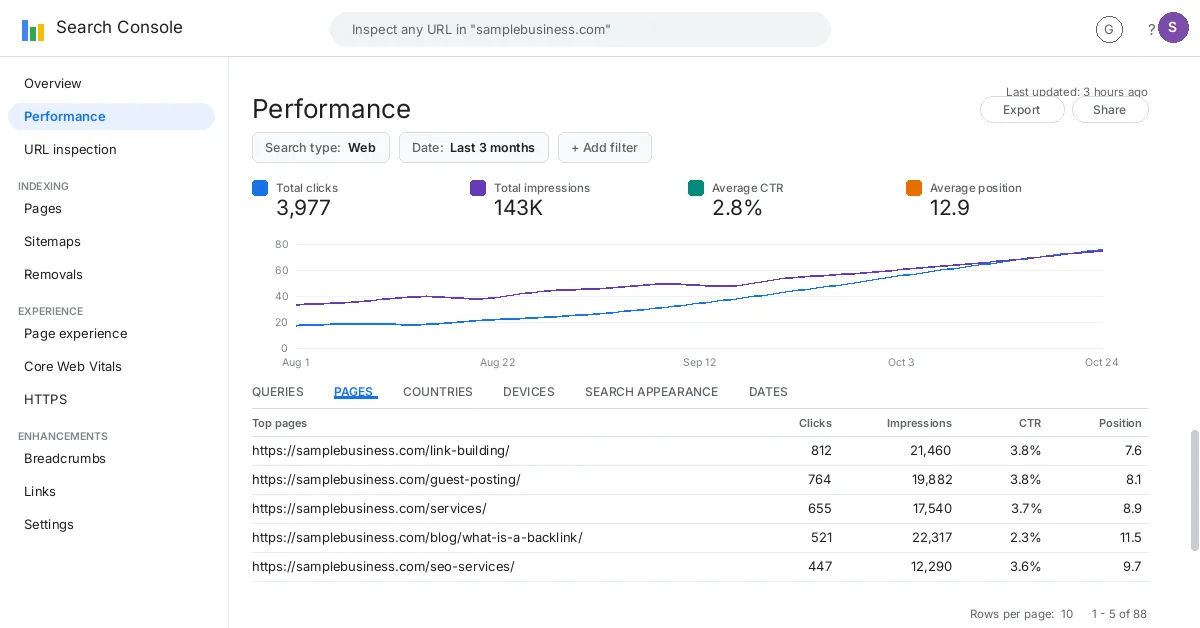1200x628 pixels.
Task: Click the what-is-a-backlink blog URL row
Action: [x=700, y=538]
